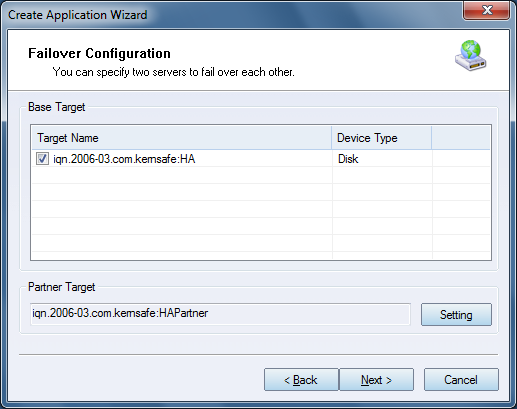Click the fail over description text
This screenshot has height=409, width=517.
point(174,72)
